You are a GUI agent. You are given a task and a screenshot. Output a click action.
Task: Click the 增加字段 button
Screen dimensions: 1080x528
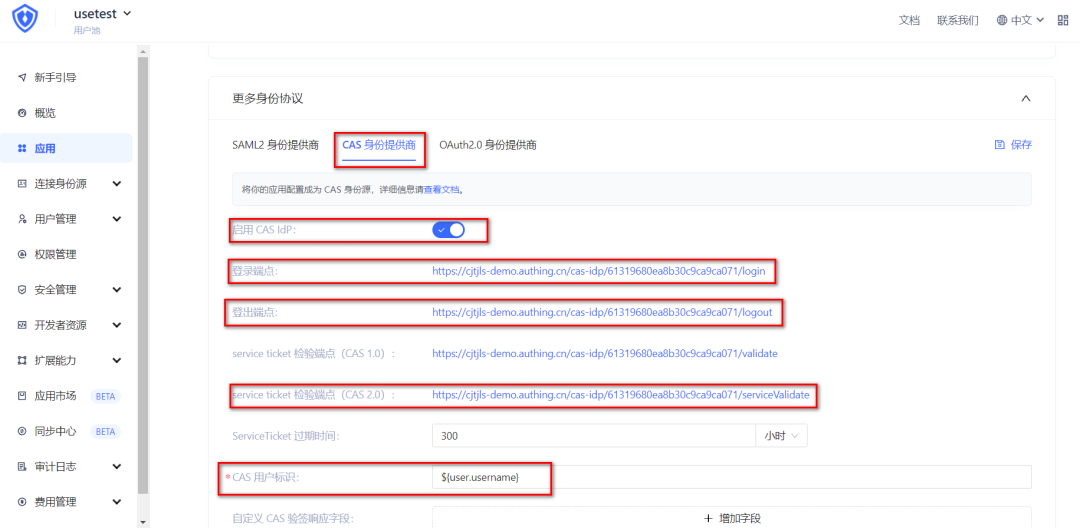tap(731, 518)
